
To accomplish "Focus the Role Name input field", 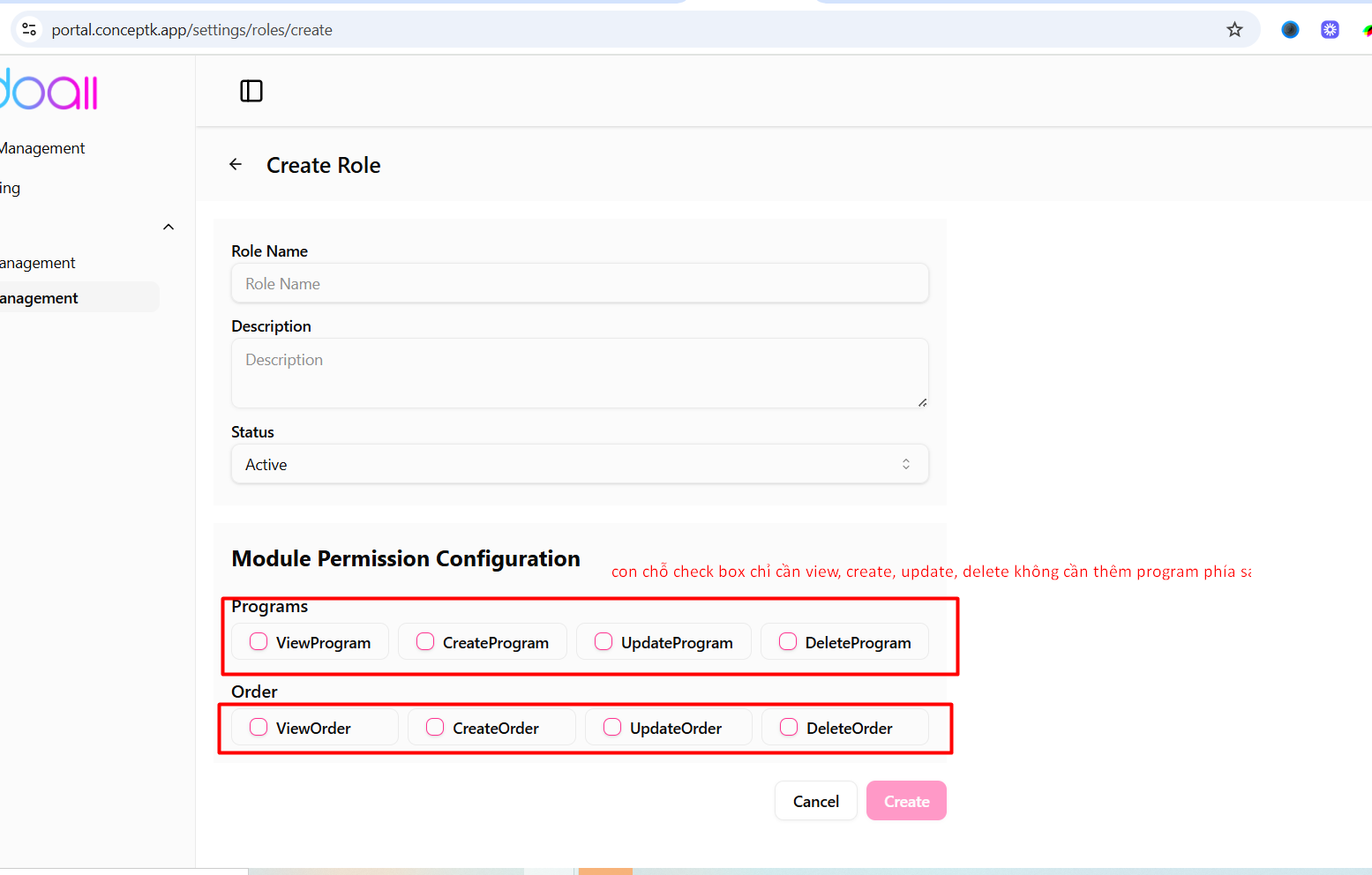I will pyautogui.click(x=580, y=284).
